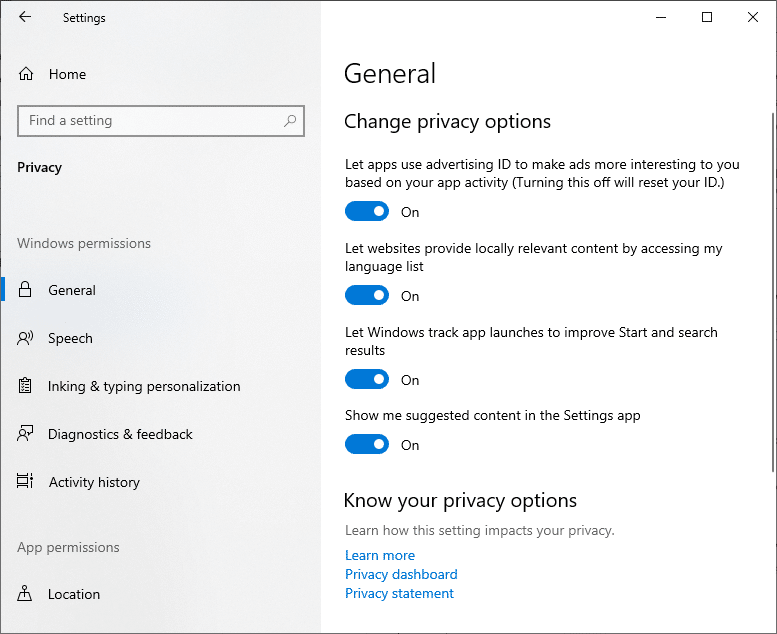Viewport: 777px width, 634px height.
Task: Click the Activity history icon
Action: pos(26,482)
